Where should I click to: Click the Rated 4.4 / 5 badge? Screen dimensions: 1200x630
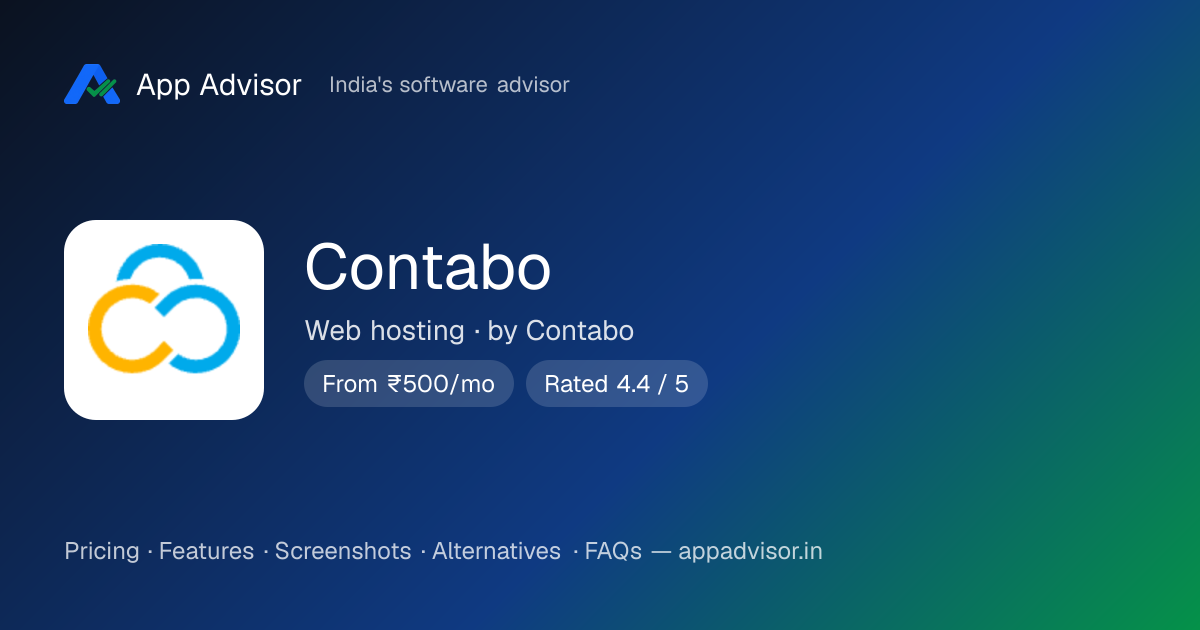[x=617, y=384]
